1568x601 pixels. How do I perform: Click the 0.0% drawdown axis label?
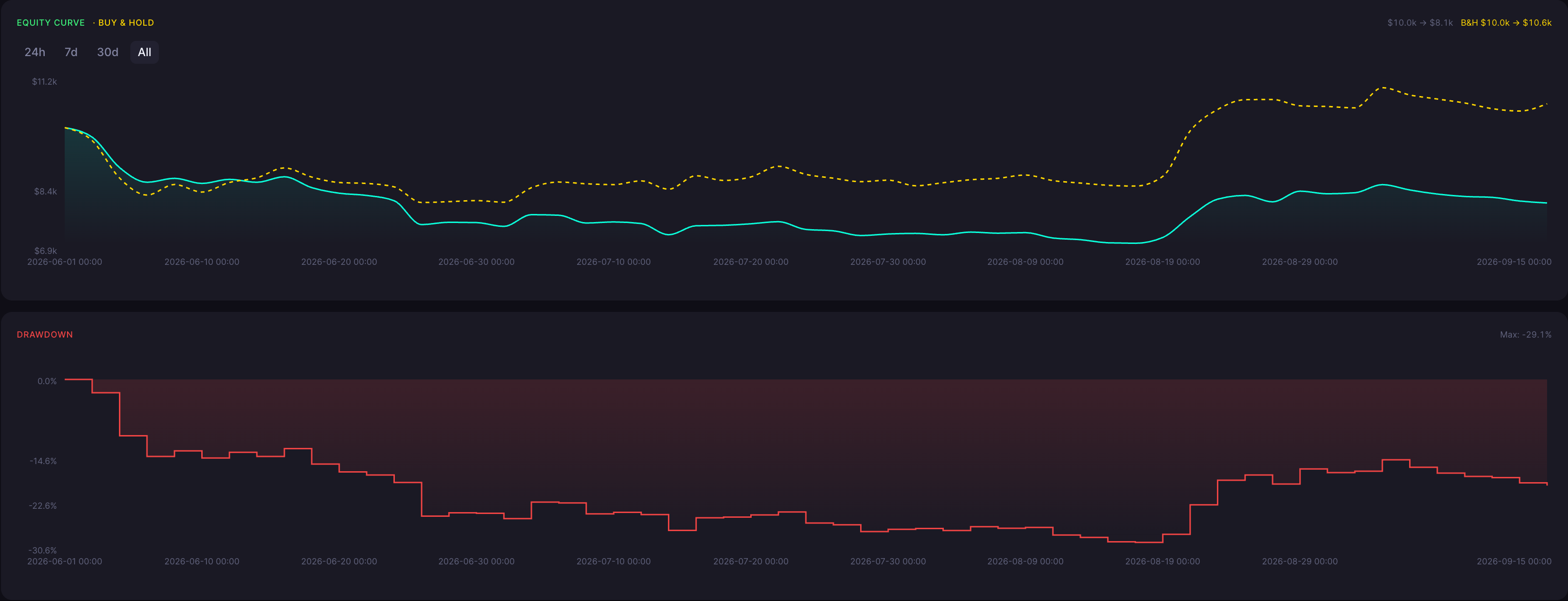pos(47,381)
